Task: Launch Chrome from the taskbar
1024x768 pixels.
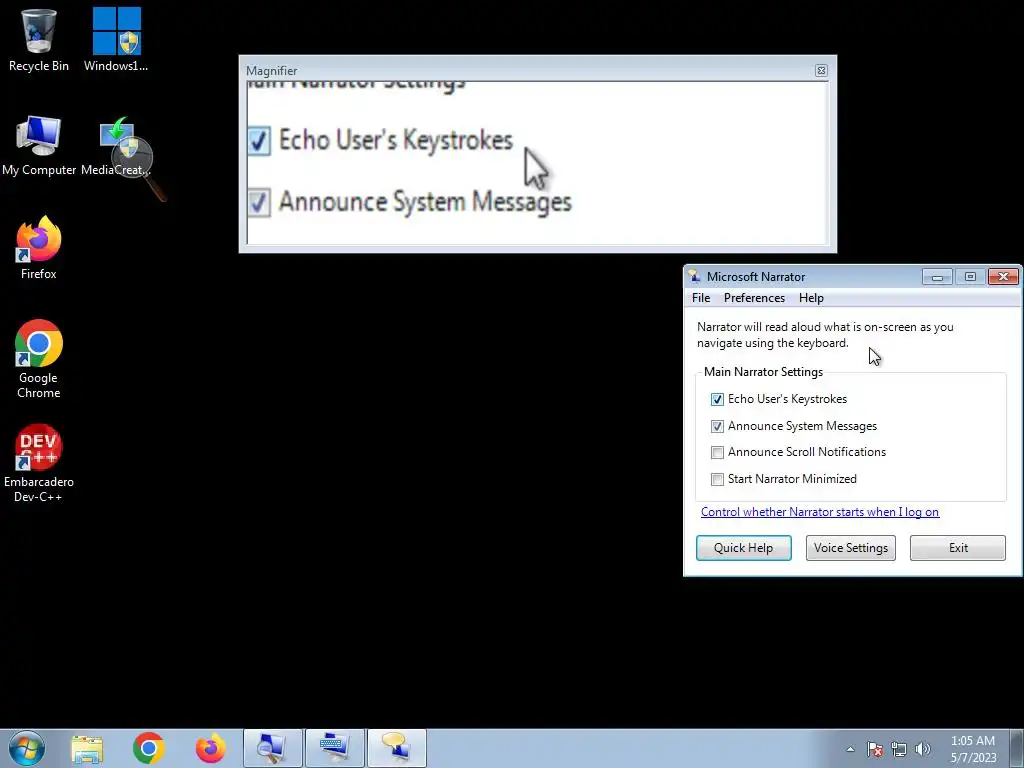Action: click(148, 748)
